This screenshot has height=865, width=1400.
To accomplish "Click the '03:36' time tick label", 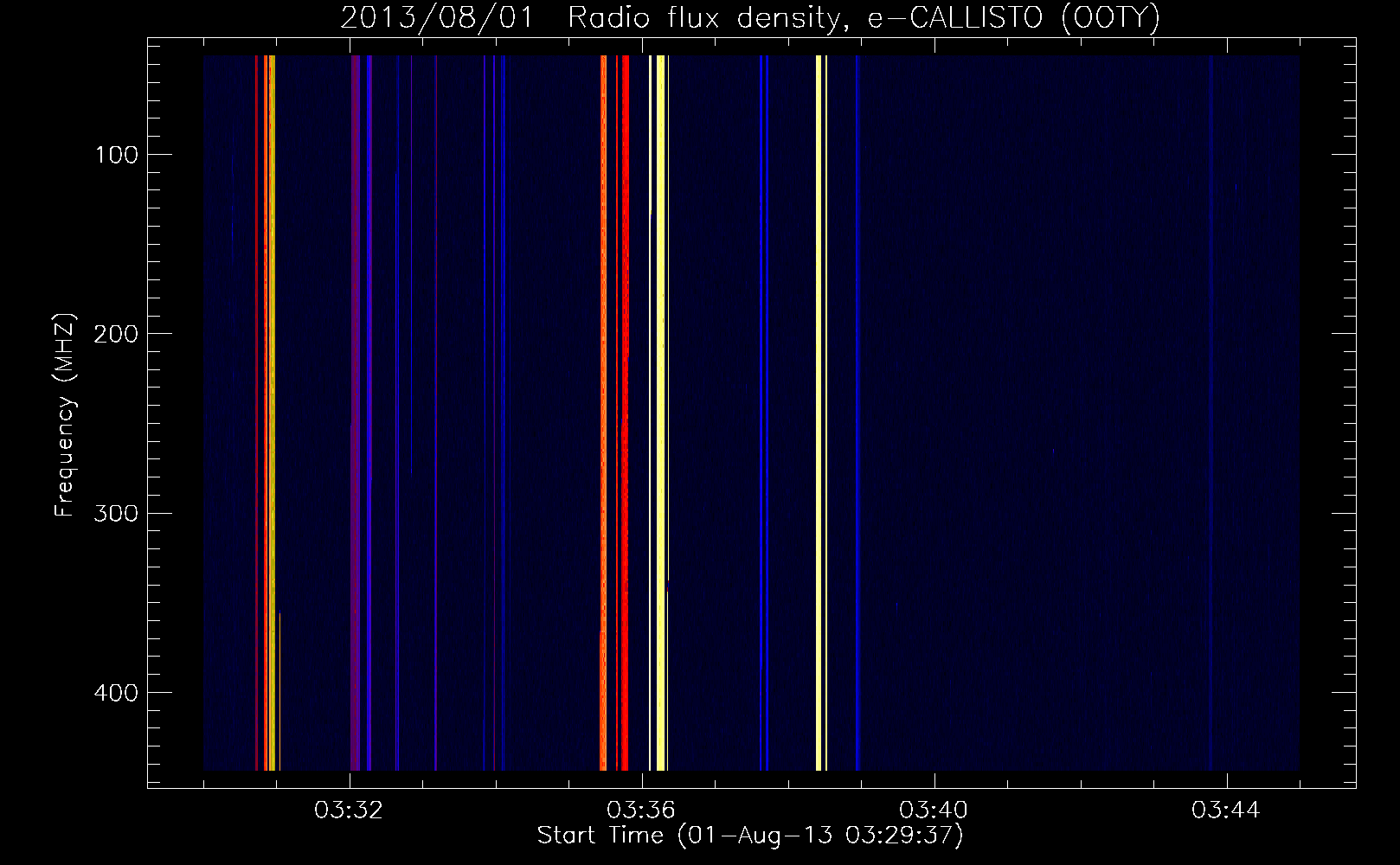I will point(641,811).
